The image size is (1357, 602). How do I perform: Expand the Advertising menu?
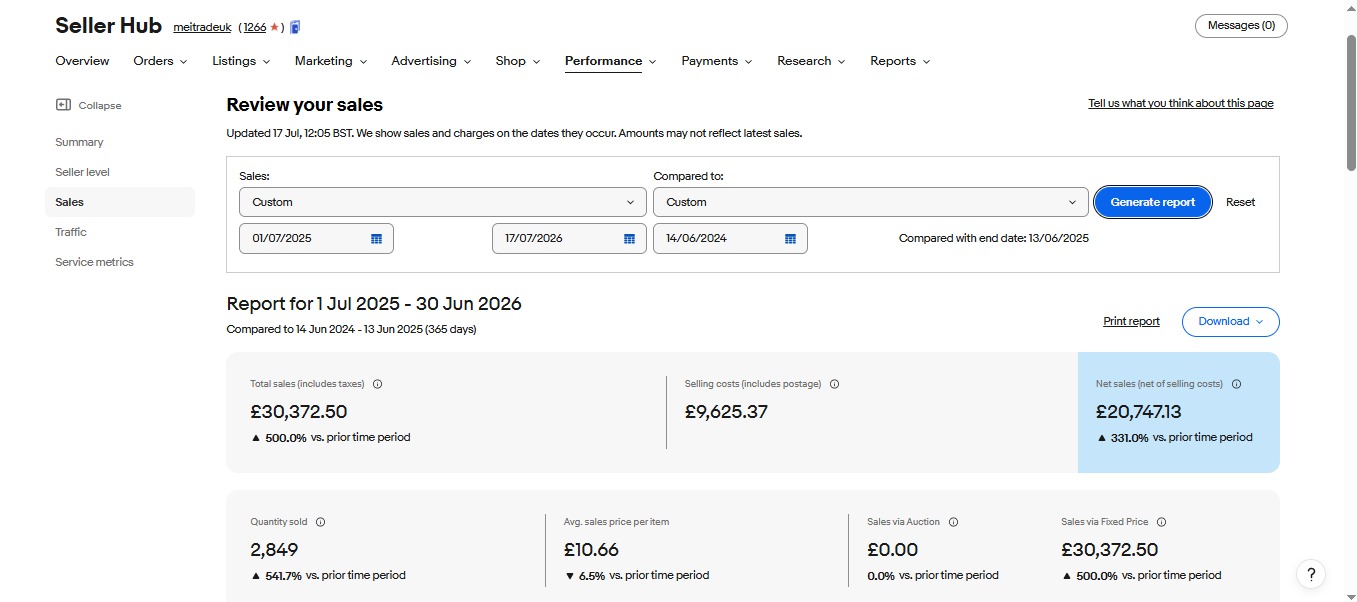431,61
